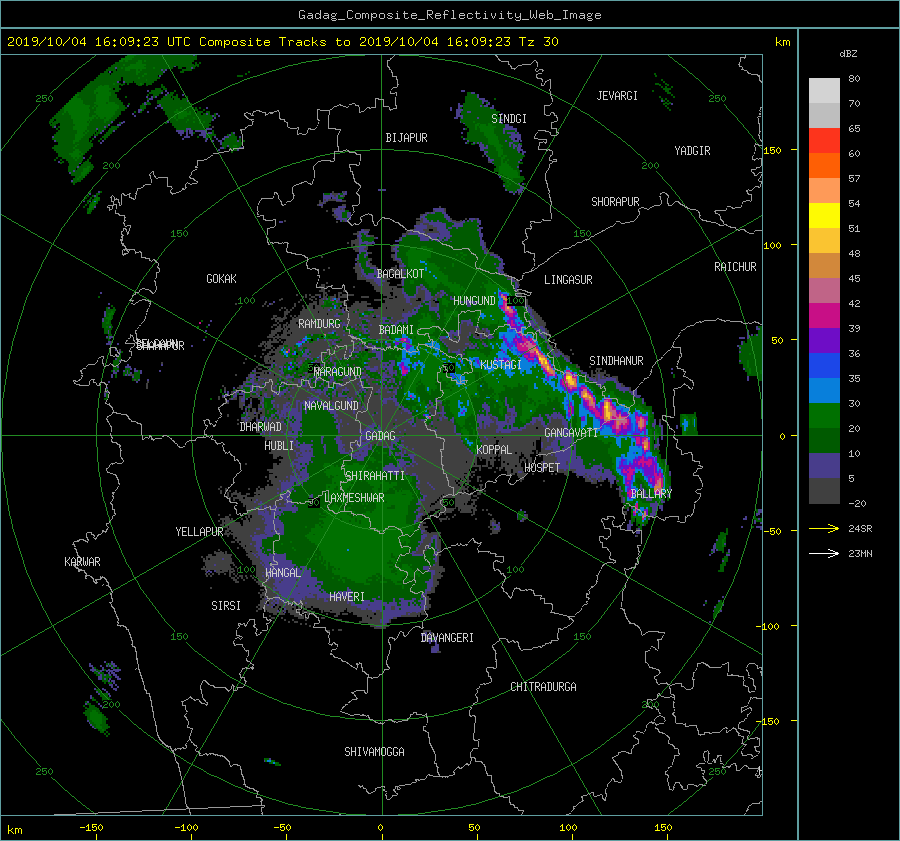The width and height of the screenshot is (900, 841).
Task: Click the YELLAPUR city label
Action: pos(199,532)
